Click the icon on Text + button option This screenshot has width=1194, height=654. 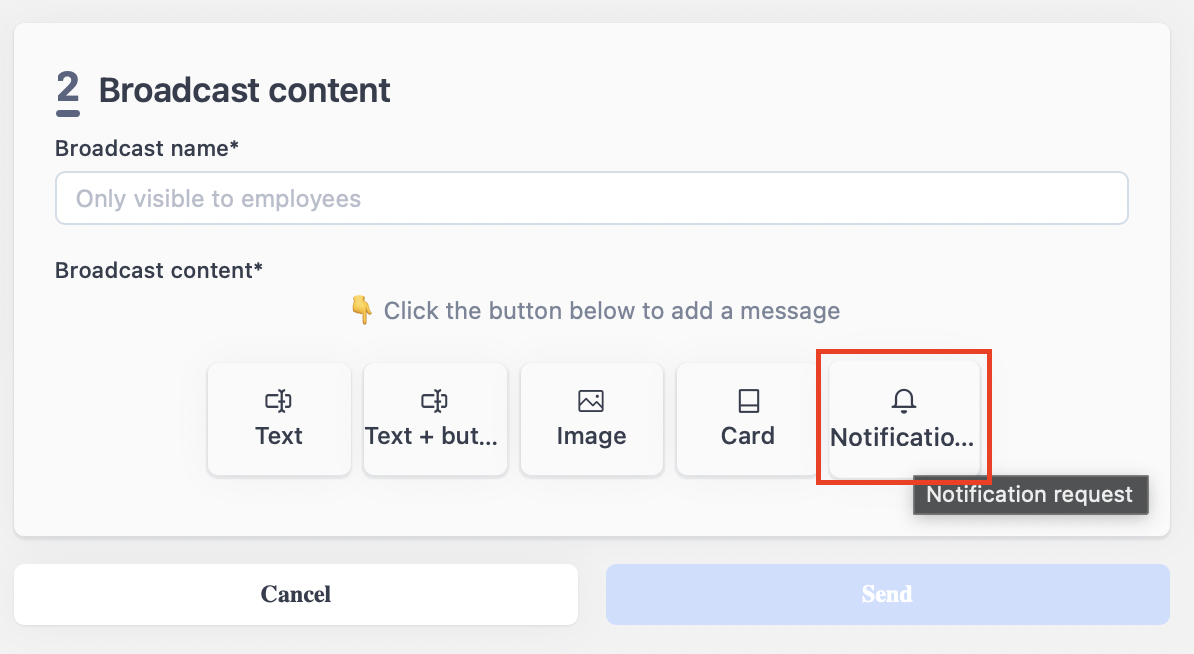coord(435,400)
